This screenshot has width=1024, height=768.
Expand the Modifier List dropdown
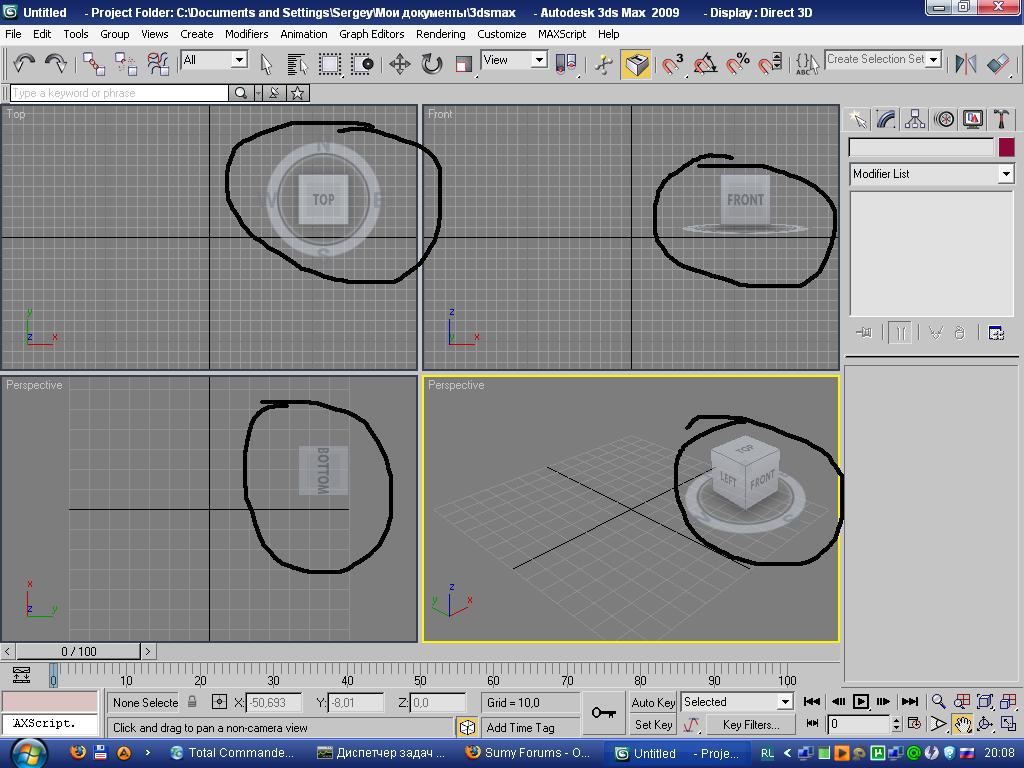point(1005,174)
